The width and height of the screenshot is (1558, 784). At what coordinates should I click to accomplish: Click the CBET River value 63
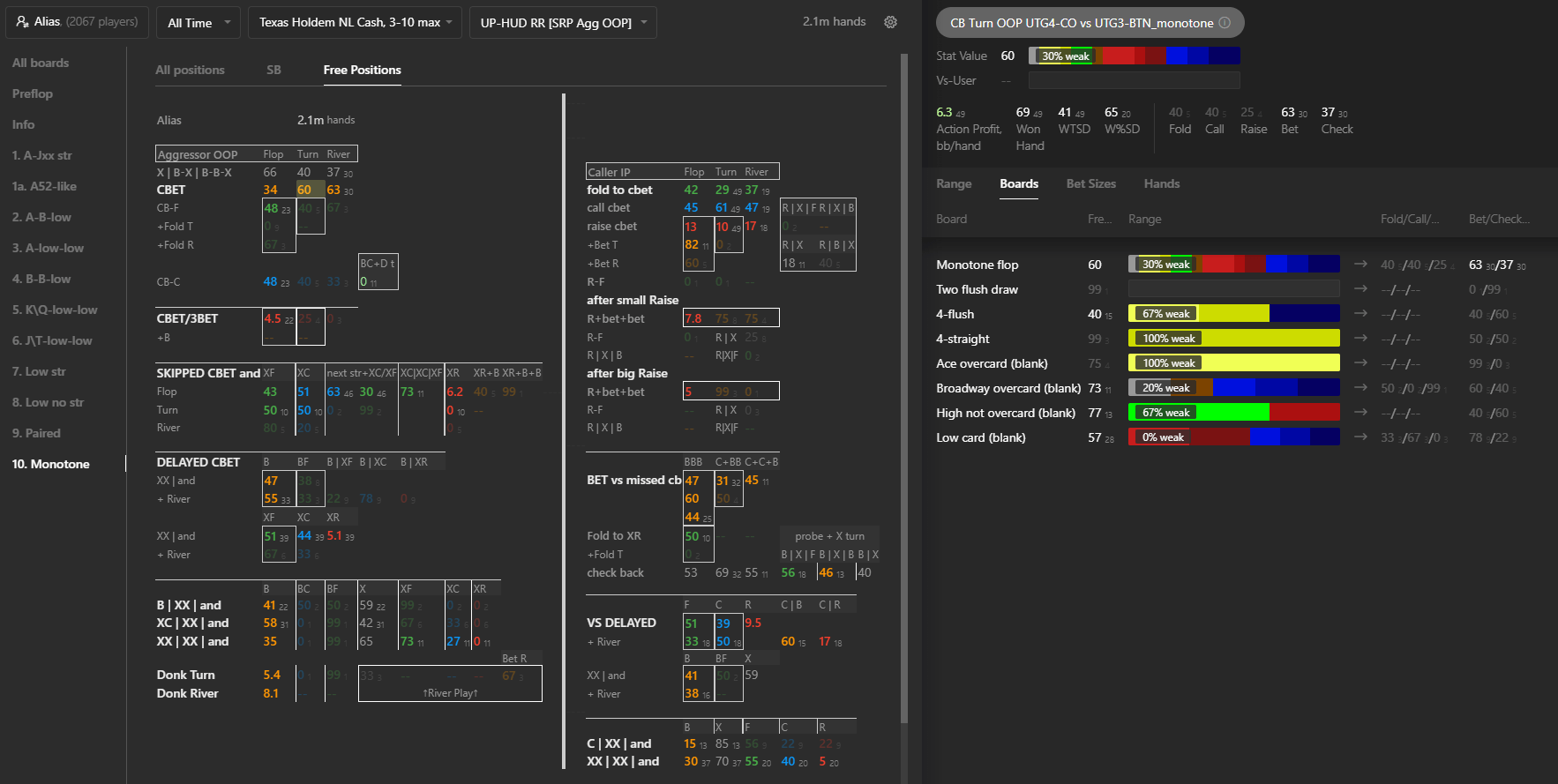click(333, 190)
